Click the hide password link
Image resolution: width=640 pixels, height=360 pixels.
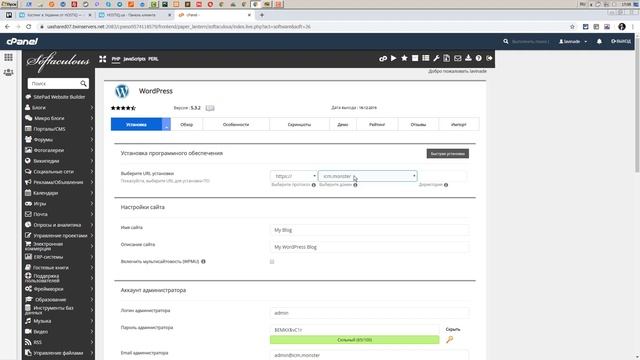(453, 329)
